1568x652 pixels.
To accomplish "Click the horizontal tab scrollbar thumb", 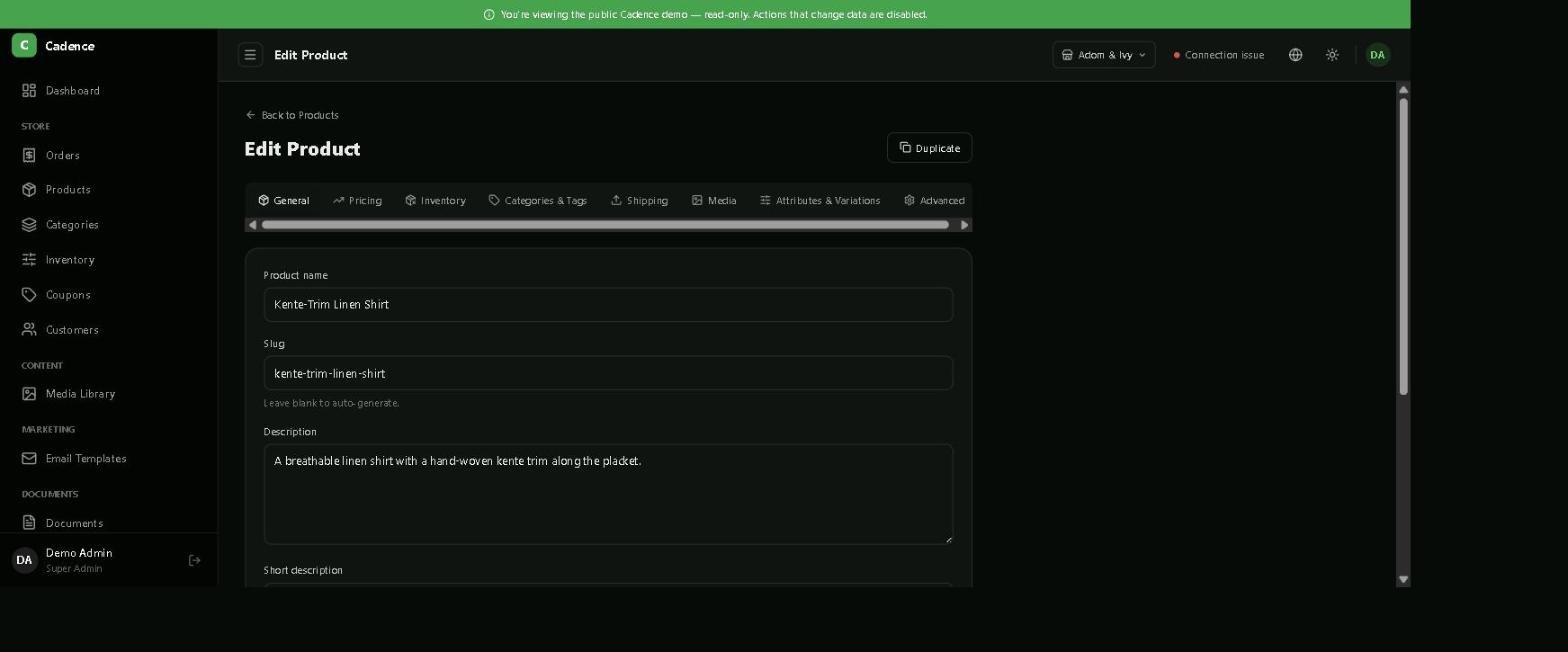I will coord(605,225).
